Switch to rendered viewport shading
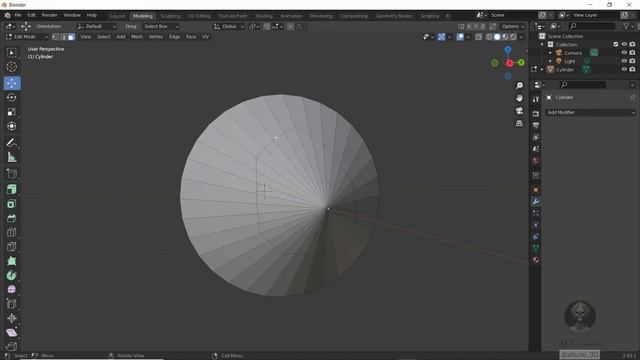 (x=513, y=37)
